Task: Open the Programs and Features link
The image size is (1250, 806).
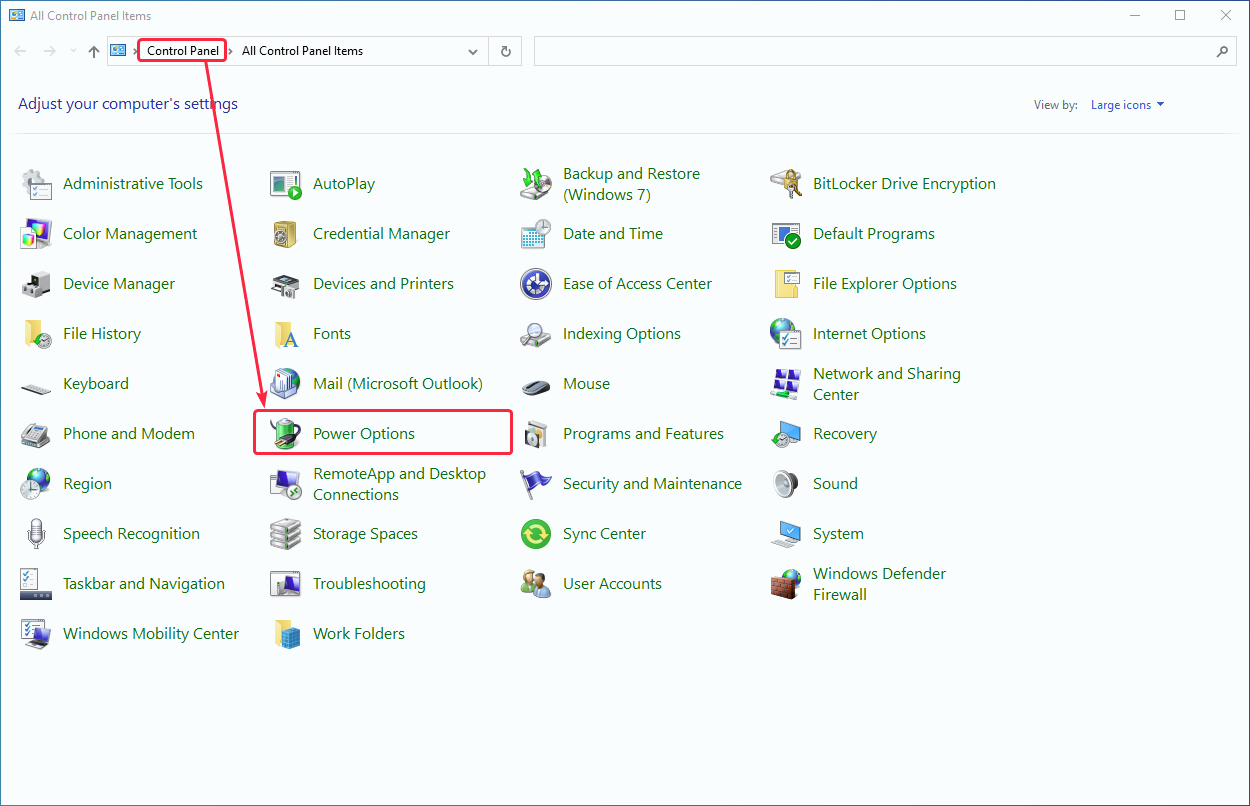Action: click(643, 434)
